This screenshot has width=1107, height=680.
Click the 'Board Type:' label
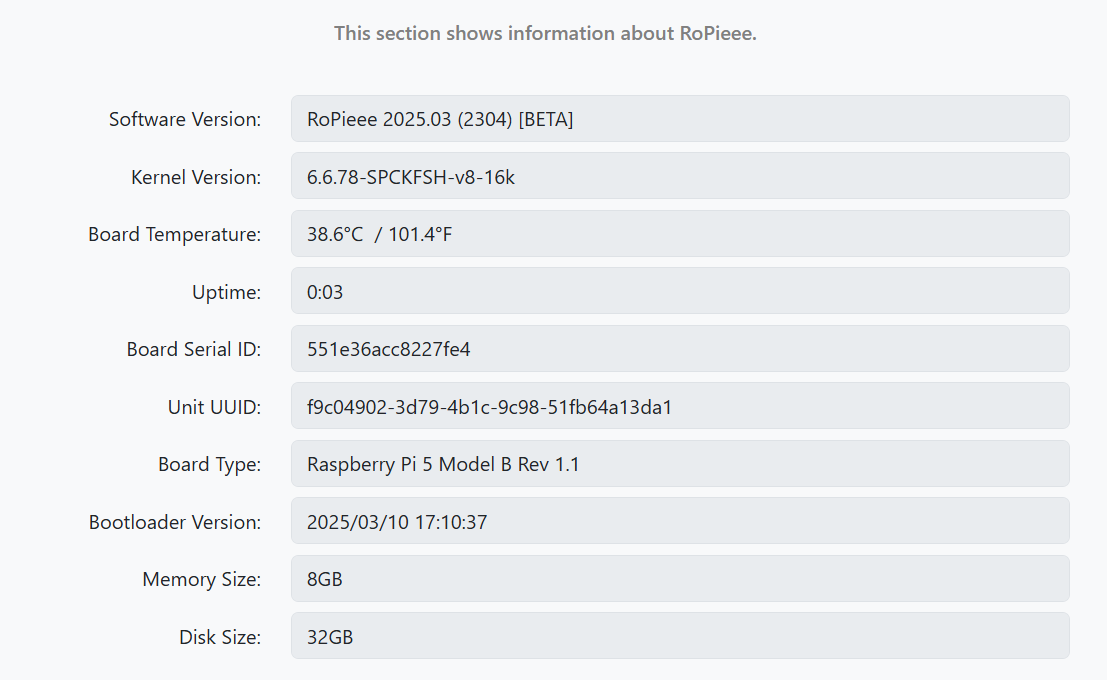coord(209,465)
